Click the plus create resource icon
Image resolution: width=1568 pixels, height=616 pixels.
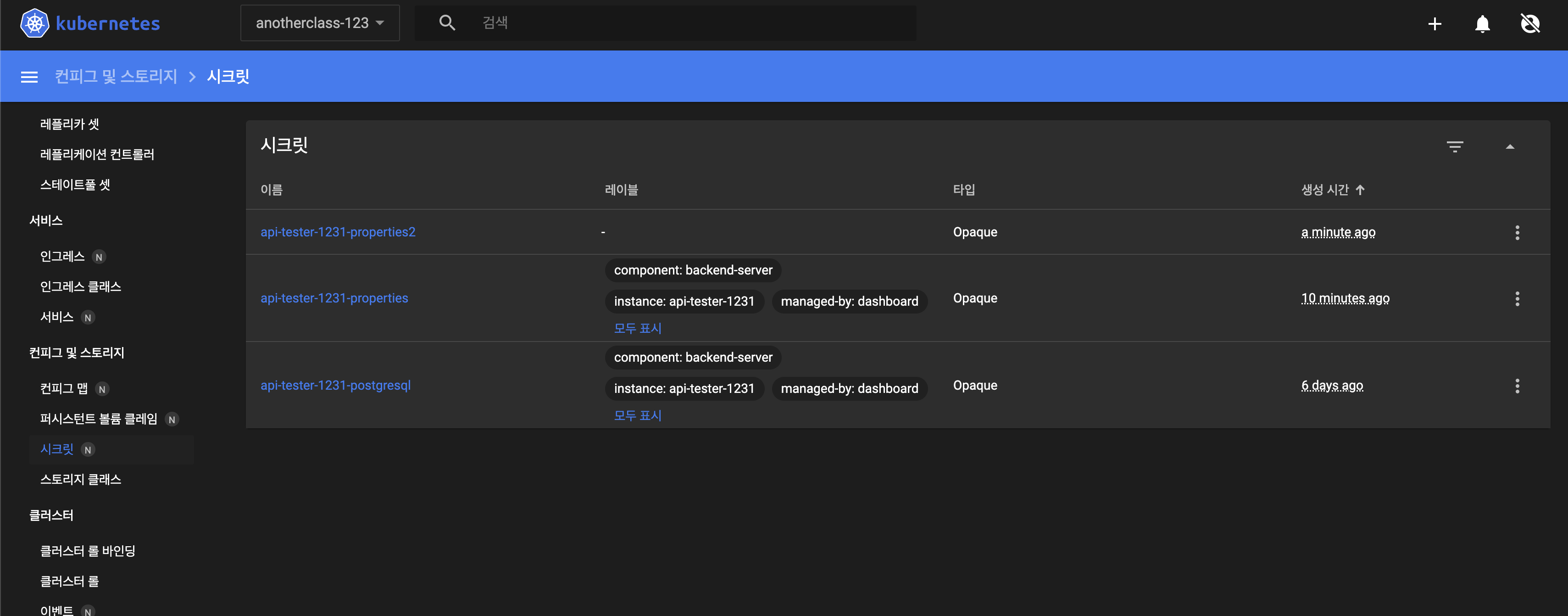coord(1434,24)
